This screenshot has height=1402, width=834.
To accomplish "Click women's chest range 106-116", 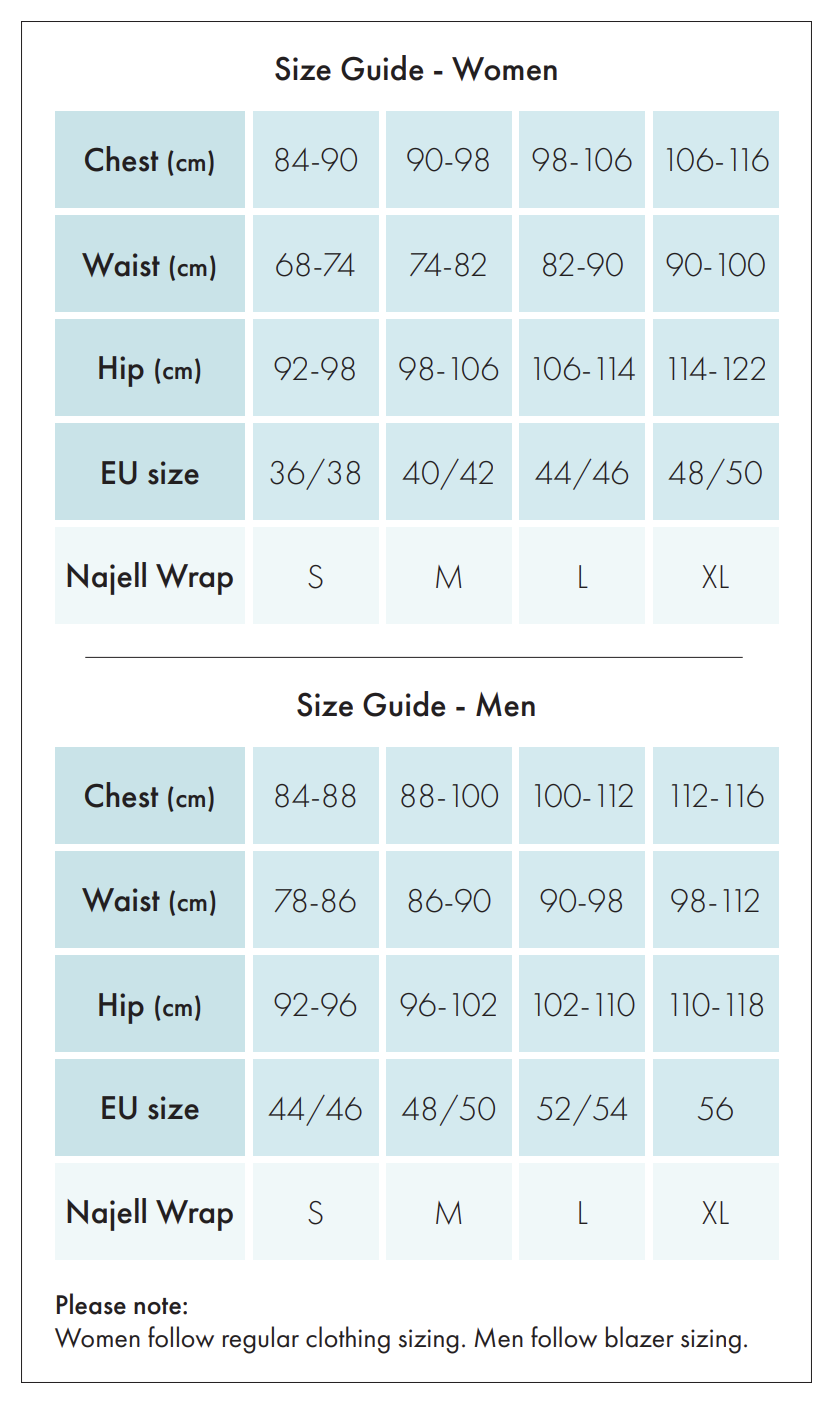I will click(716, 160).
